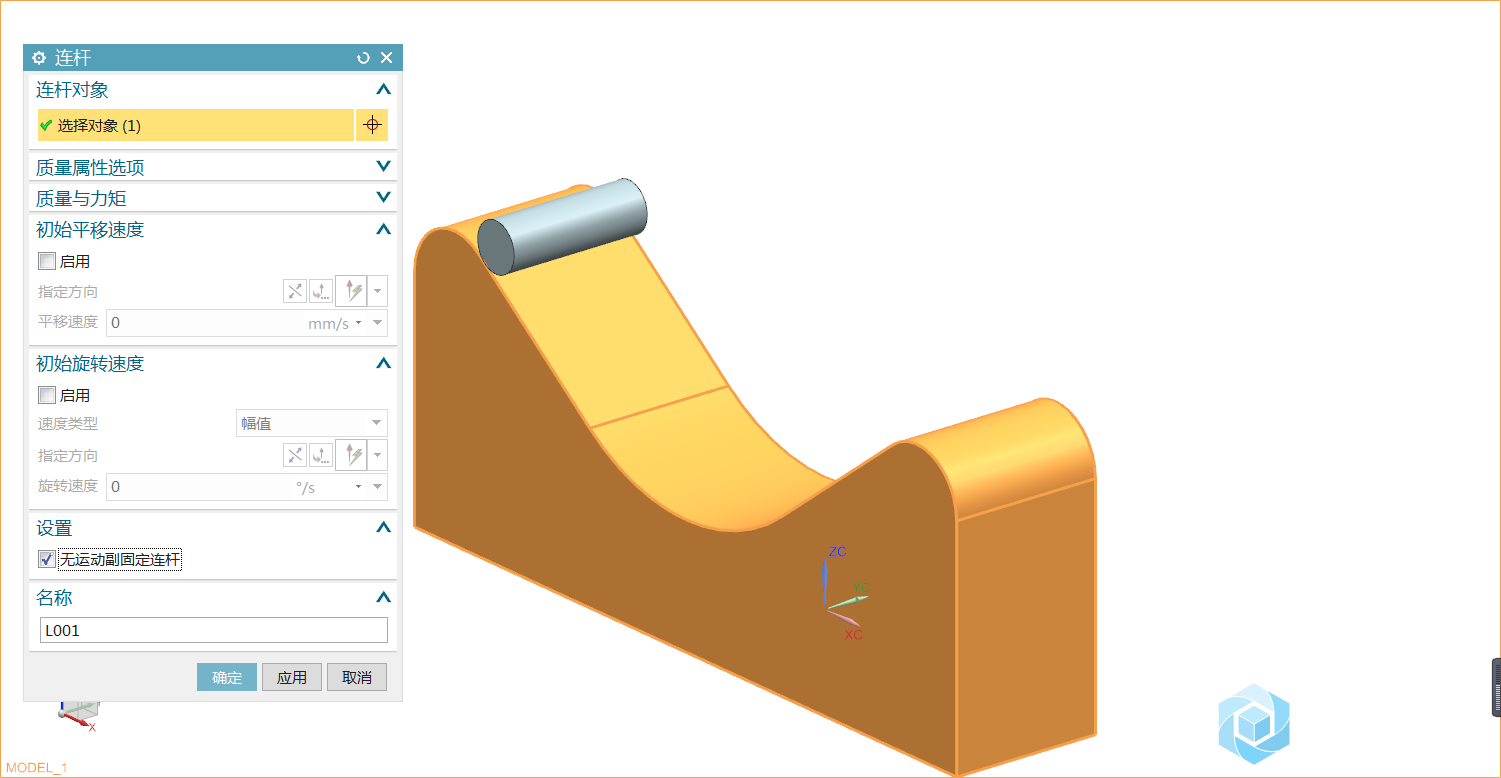
Task: Click the L001 name field
Action: (213, 630)
